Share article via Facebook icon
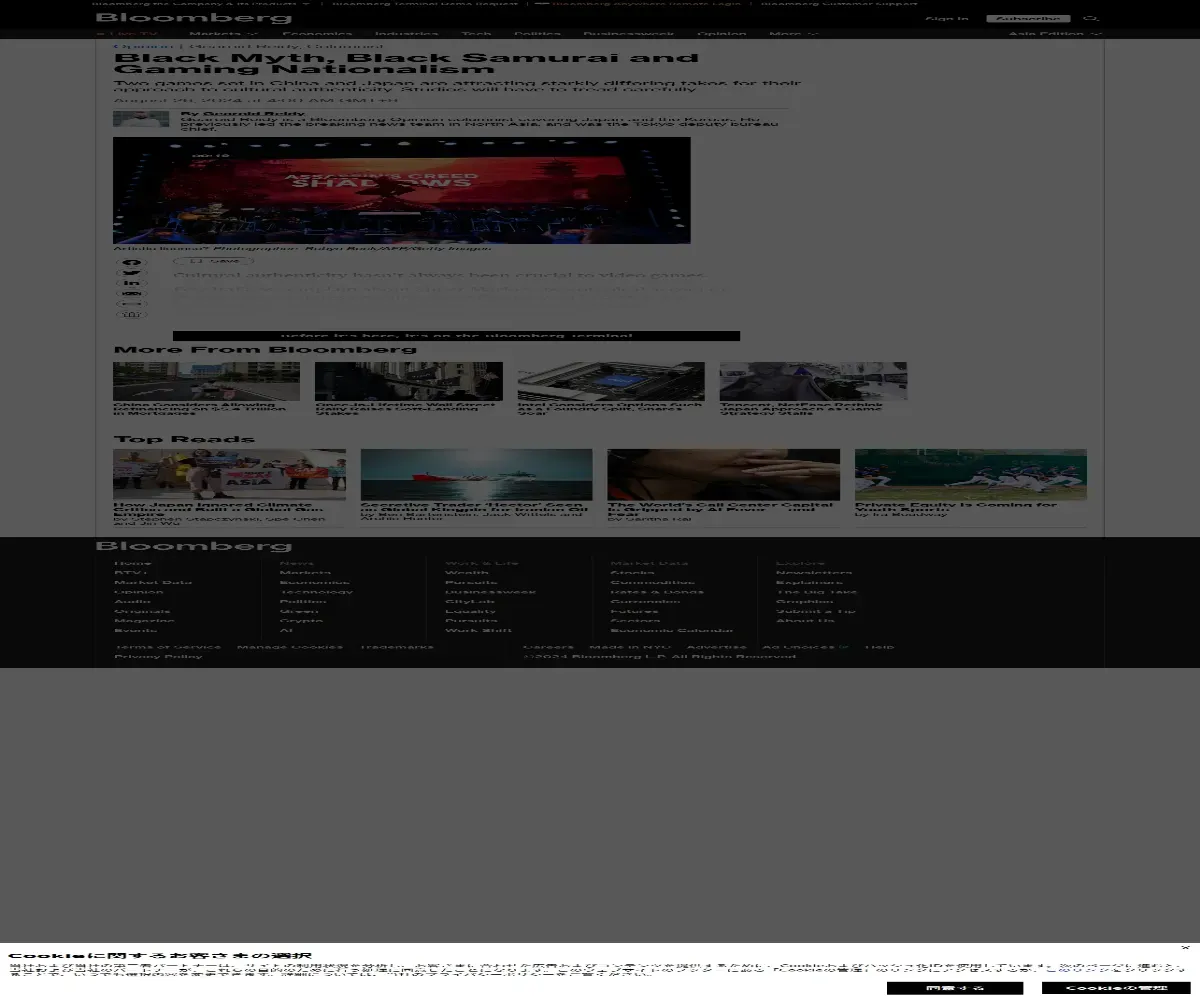 click(131, 263)
